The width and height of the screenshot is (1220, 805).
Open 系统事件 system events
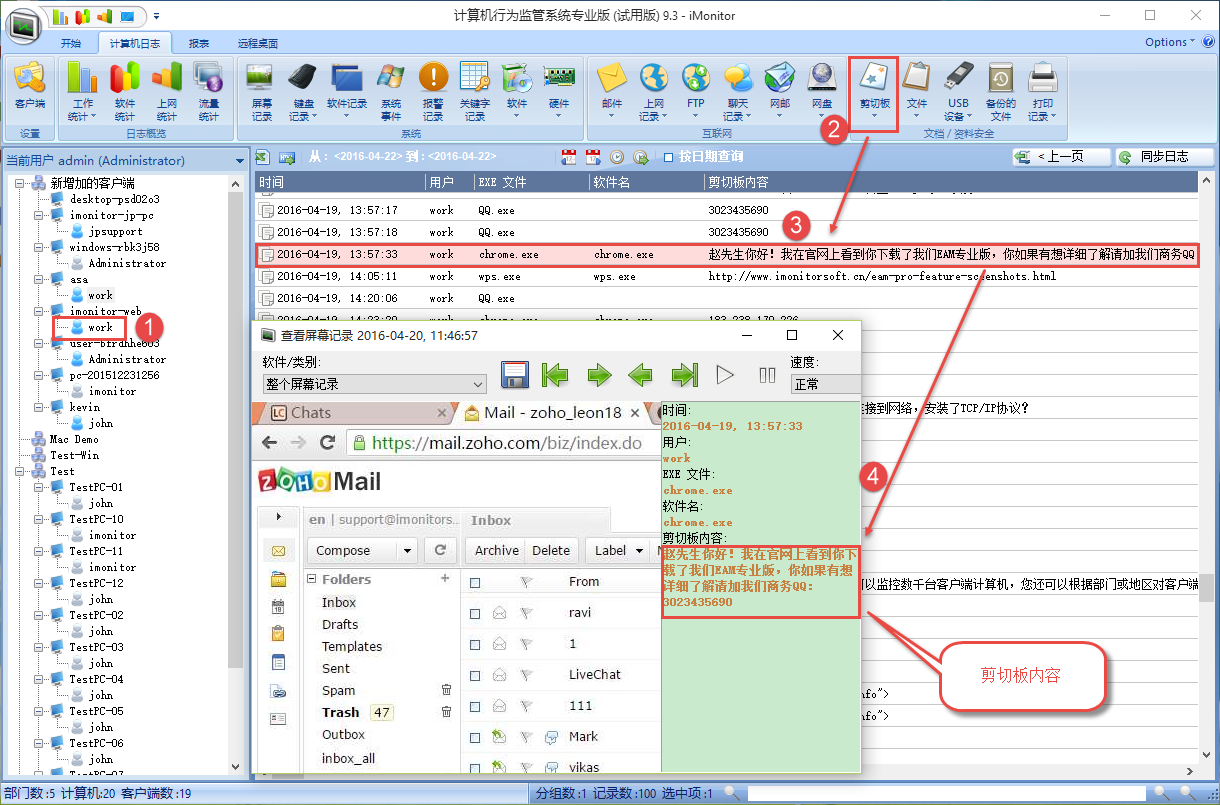[x=391, y=91]
